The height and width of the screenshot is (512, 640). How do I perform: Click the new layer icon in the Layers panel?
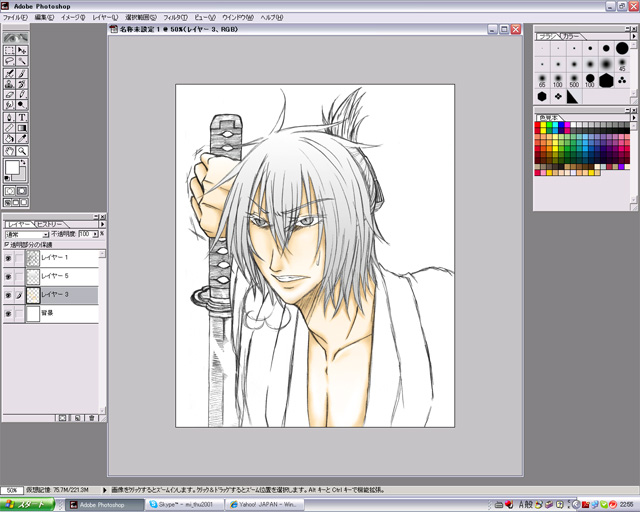(77, 418)
